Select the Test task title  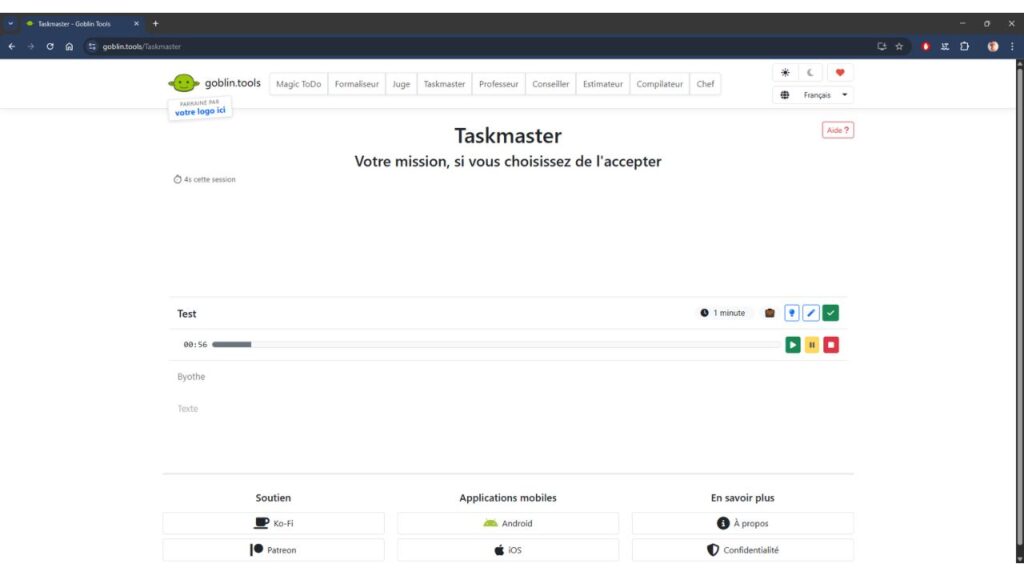(187, 314)
